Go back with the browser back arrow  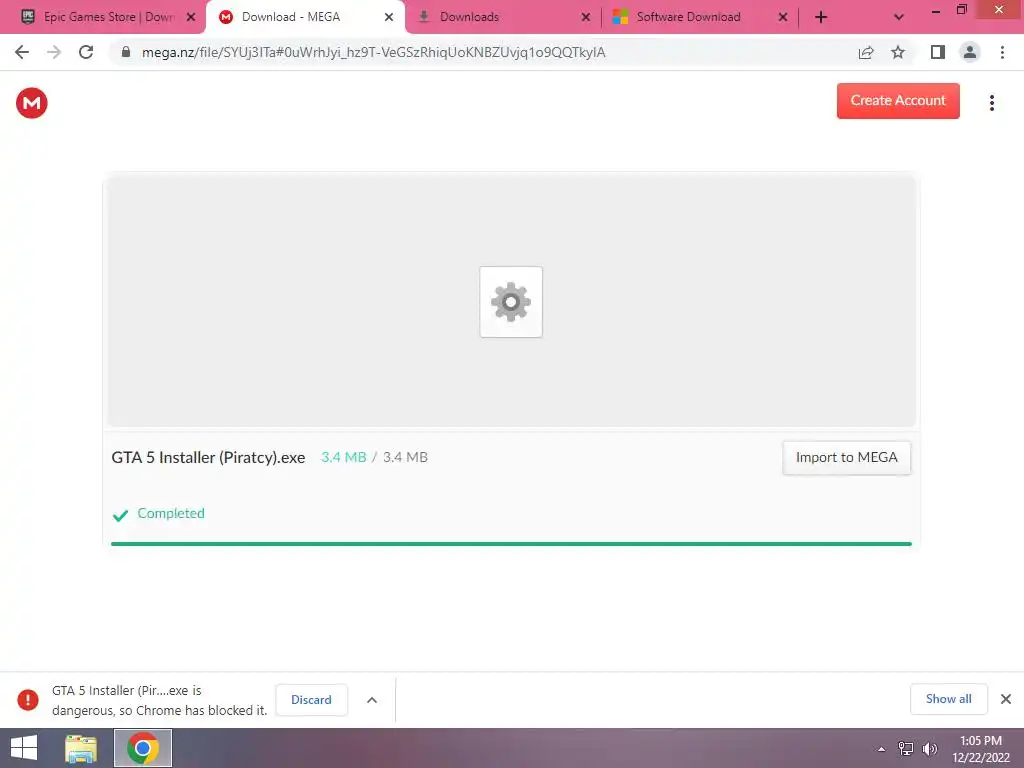coord(22,52)
